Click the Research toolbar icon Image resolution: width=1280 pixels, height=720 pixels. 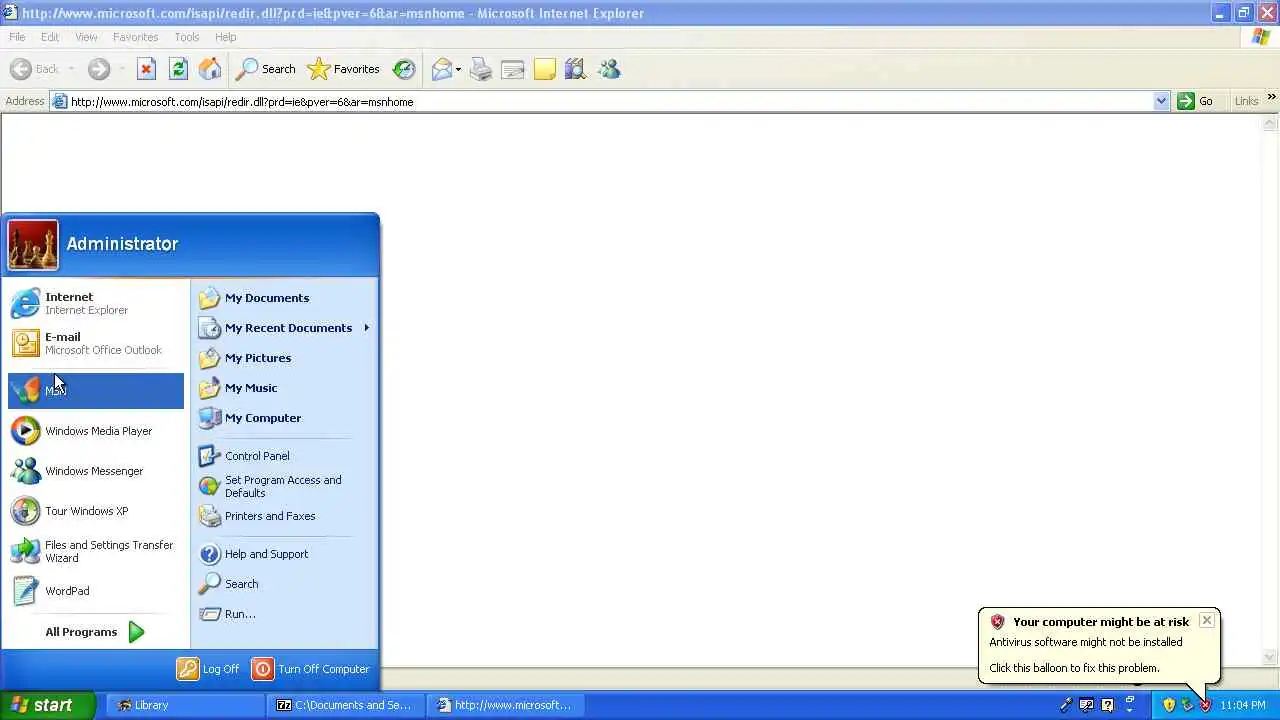[x=575, y=69]
